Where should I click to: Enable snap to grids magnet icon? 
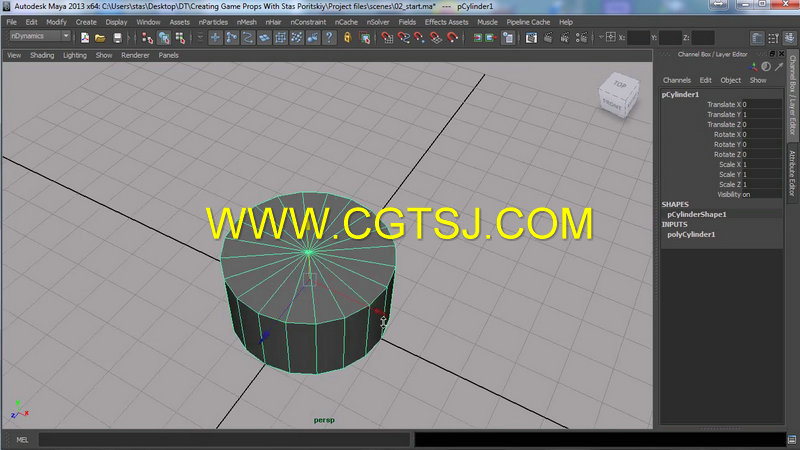click(387, 38)
